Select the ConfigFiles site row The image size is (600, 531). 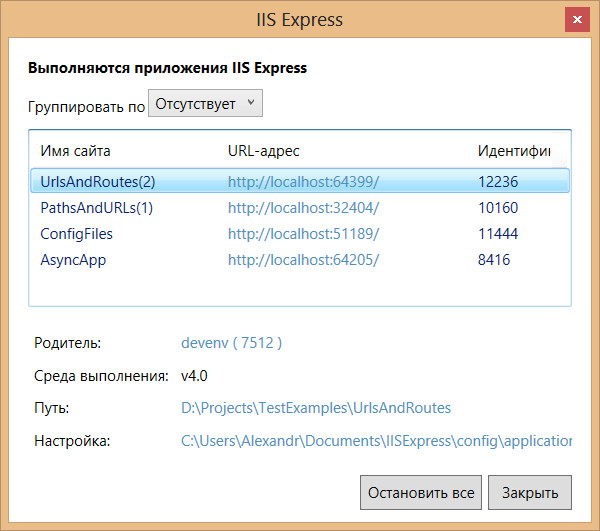[x=300, y=234]
